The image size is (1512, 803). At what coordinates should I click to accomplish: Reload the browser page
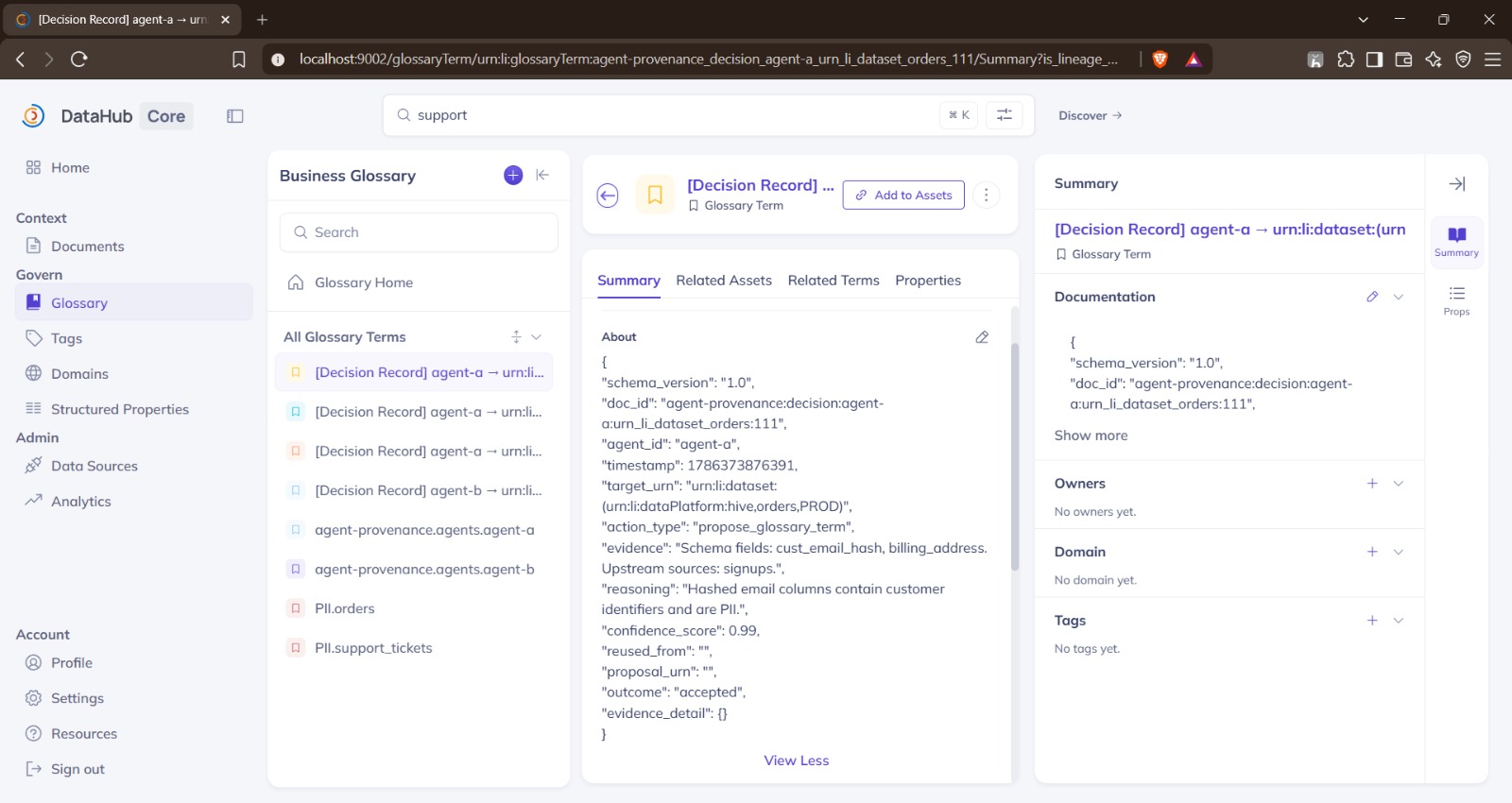point(79,60)
